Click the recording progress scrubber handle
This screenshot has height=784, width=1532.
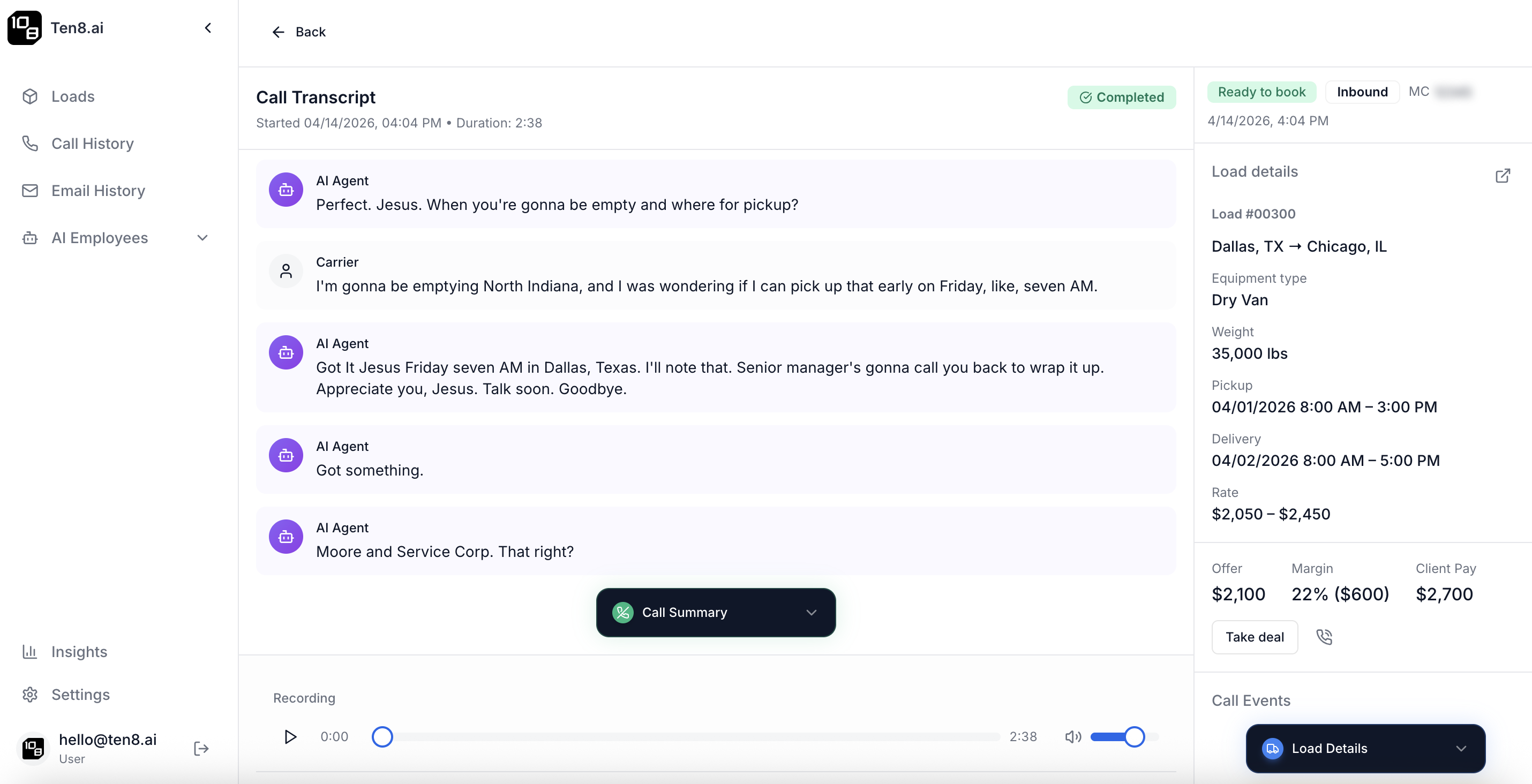[x=382, y=736]
